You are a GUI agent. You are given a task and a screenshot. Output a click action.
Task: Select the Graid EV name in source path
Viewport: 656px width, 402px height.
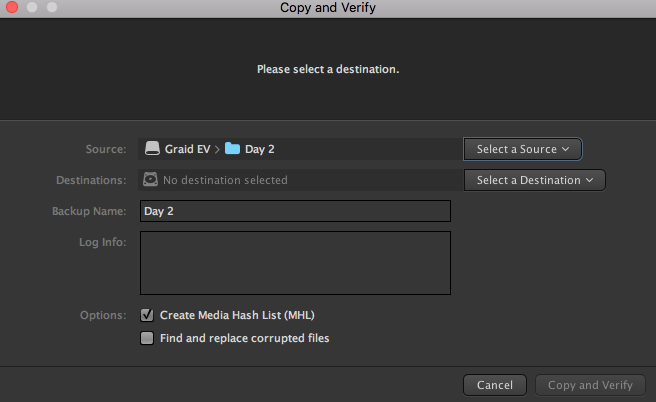(187, 149)
